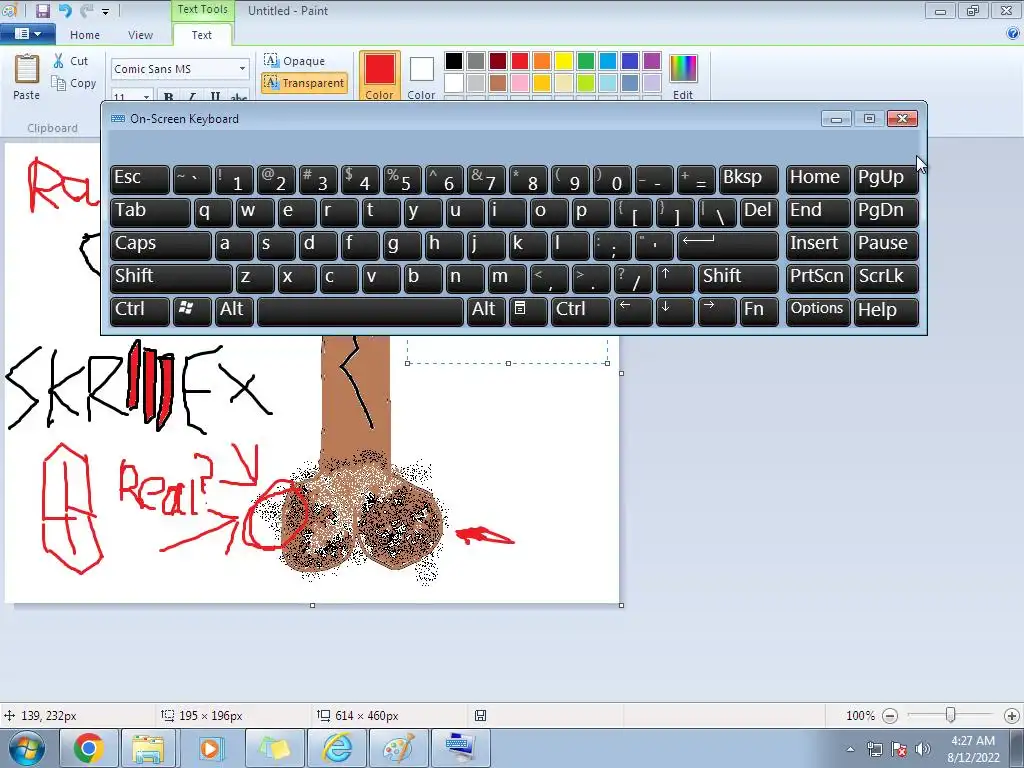
Task: Click the down arrow key on On-Screen Keyboard
Action: coord(675,310)
